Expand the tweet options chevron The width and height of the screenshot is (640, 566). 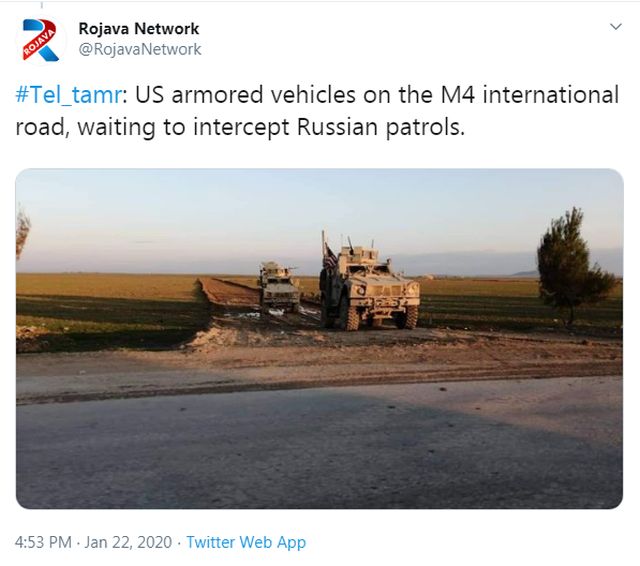(616, 27)
